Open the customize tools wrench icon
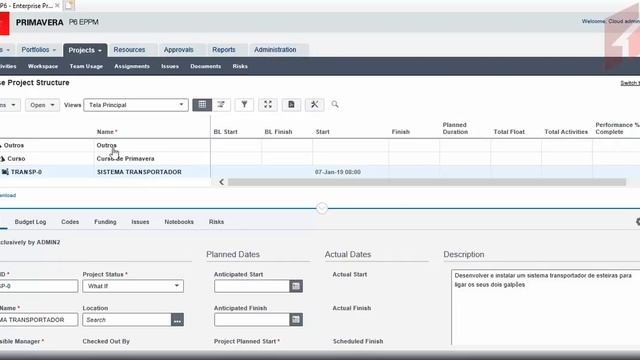 coord(315,105)
